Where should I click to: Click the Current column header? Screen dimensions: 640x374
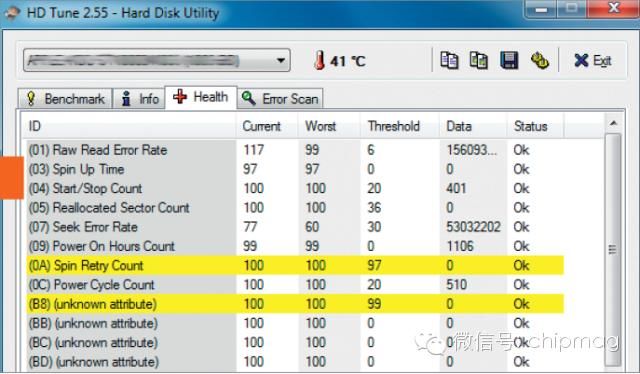(x=262, y=126)
